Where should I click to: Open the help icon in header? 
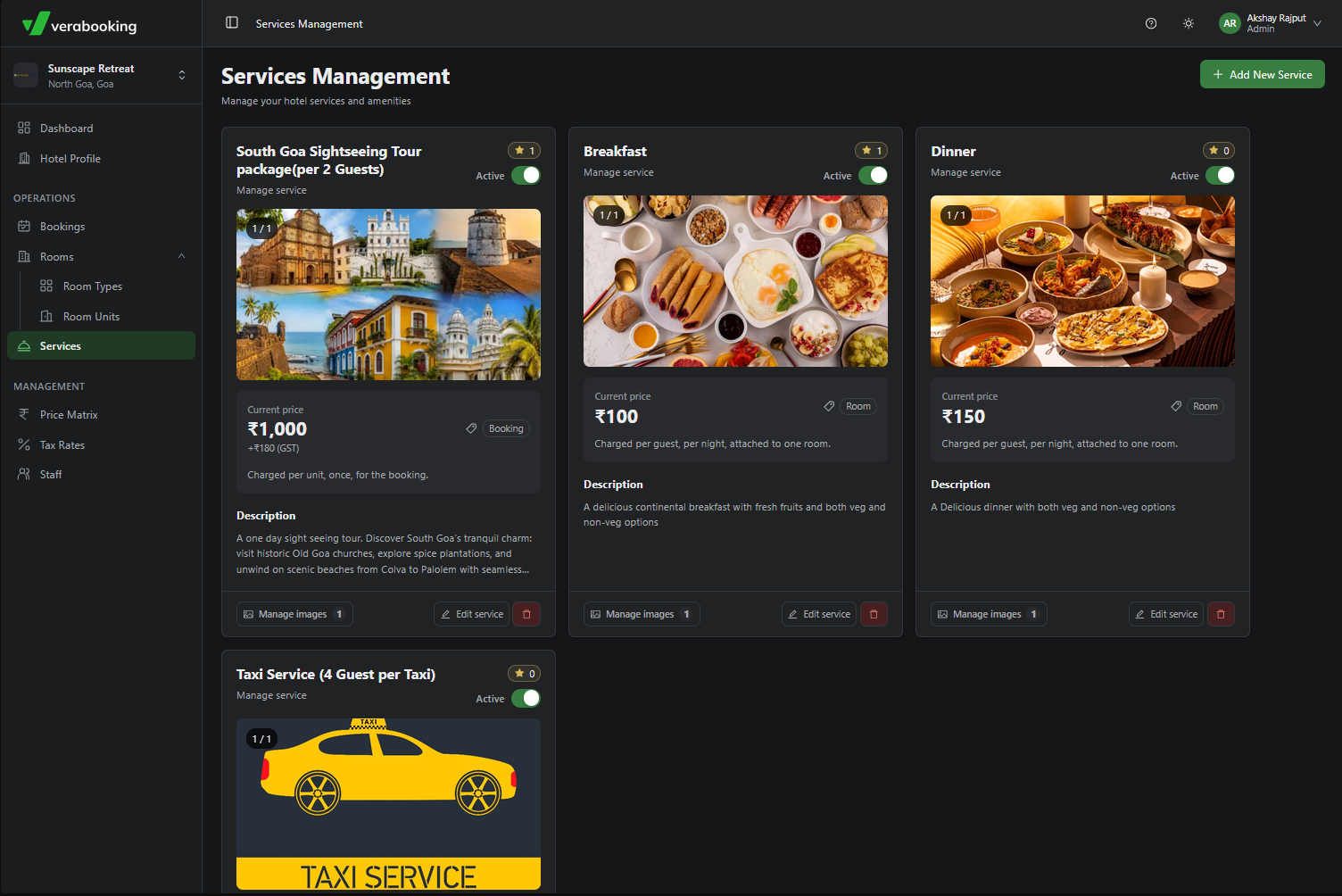(1151, 23)
